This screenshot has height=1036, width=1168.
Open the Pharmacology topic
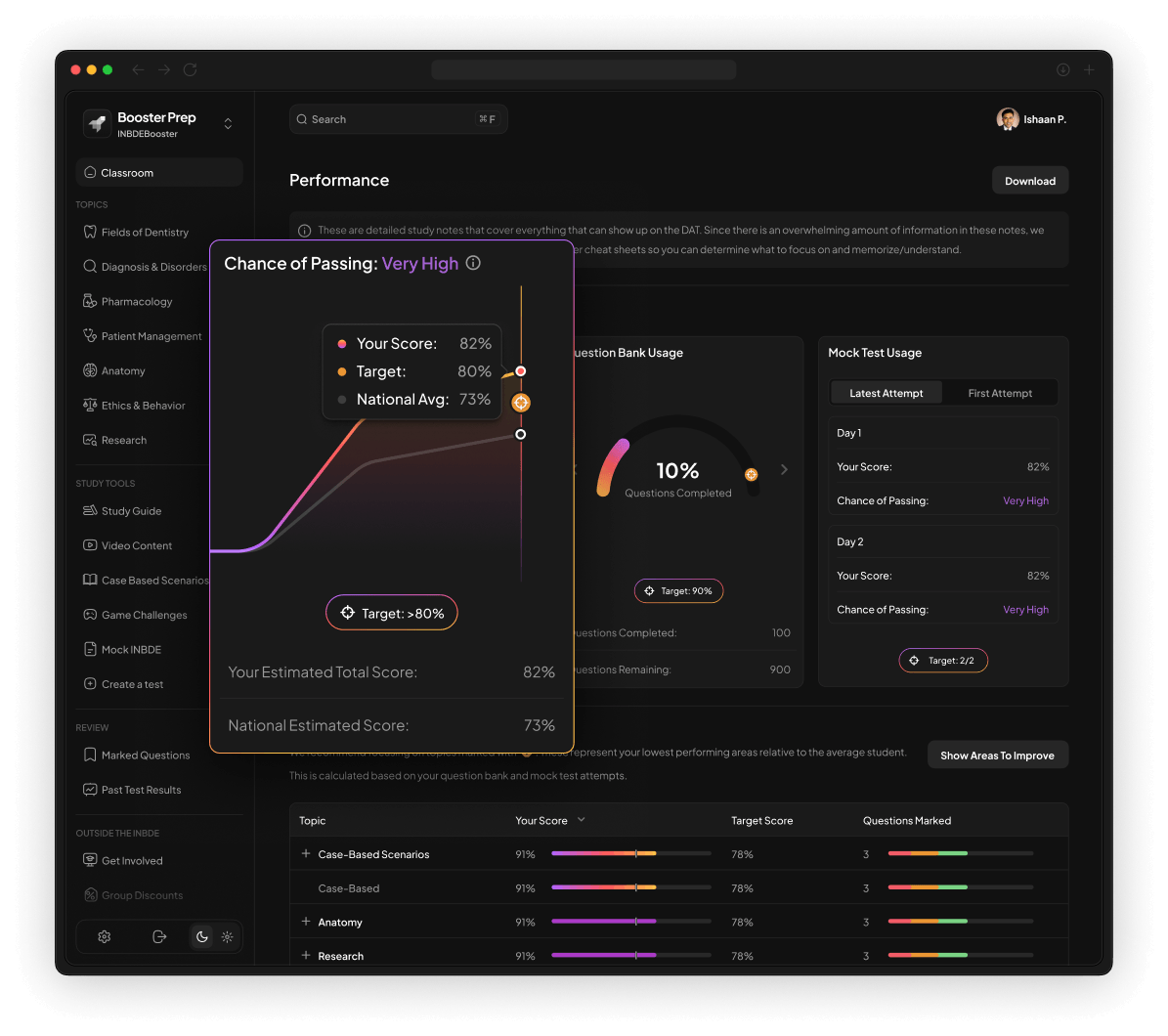[128, 302]
